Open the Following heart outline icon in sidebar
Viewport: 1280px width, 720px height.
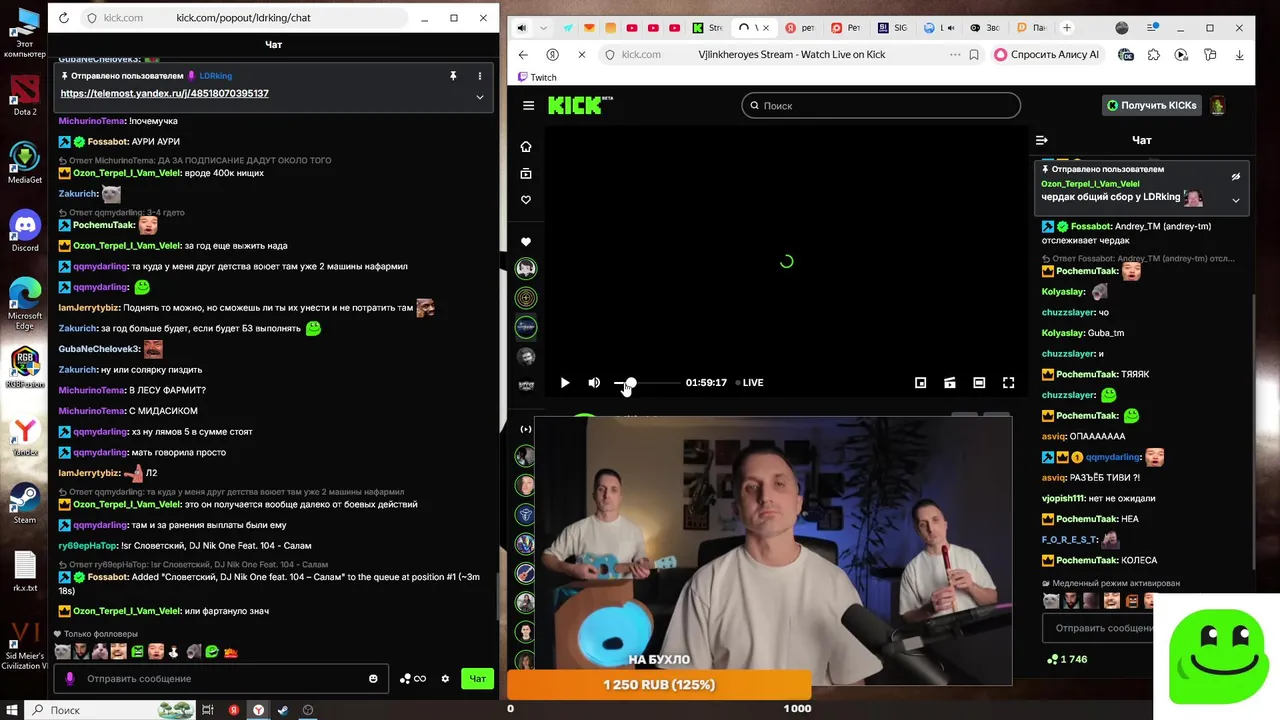(526, 200)
